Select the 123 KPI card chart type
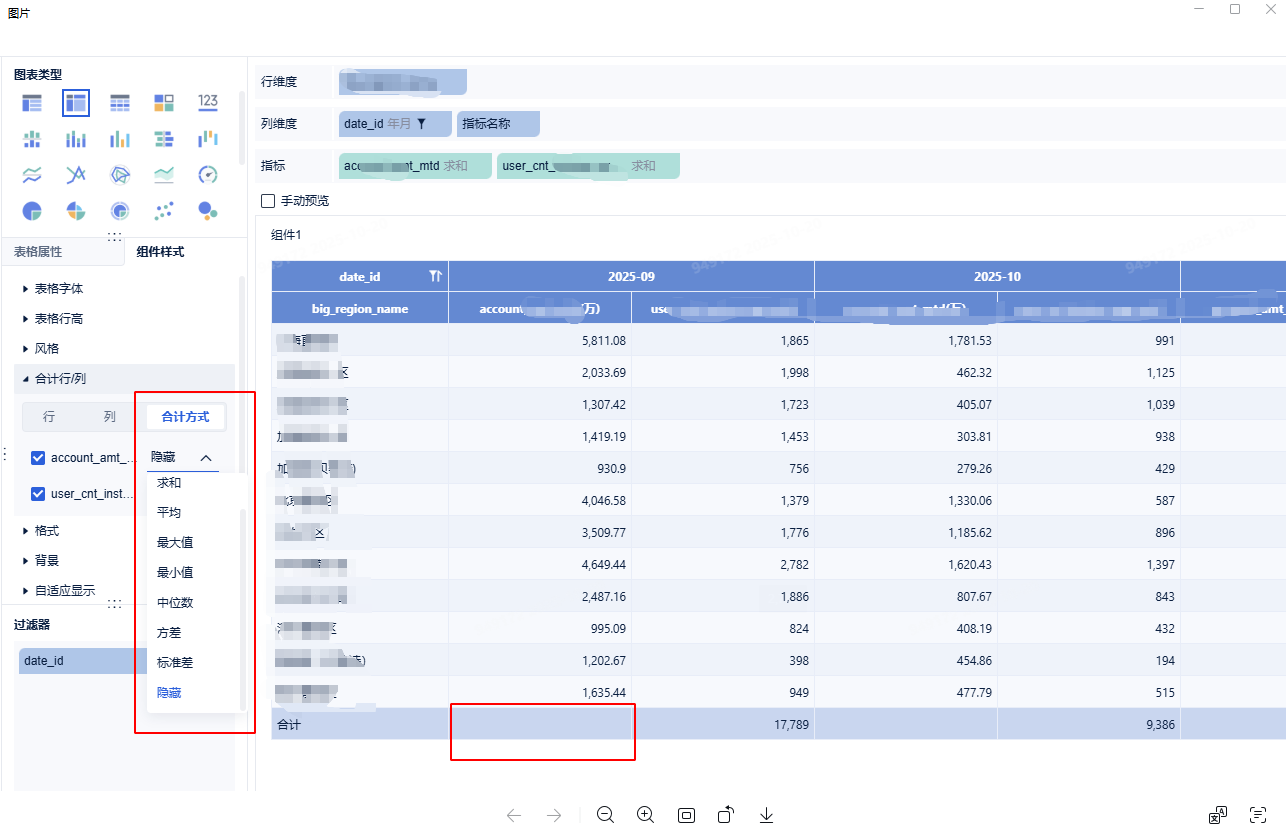Viewport: 1286px width, 832px height. coord(208,102)
